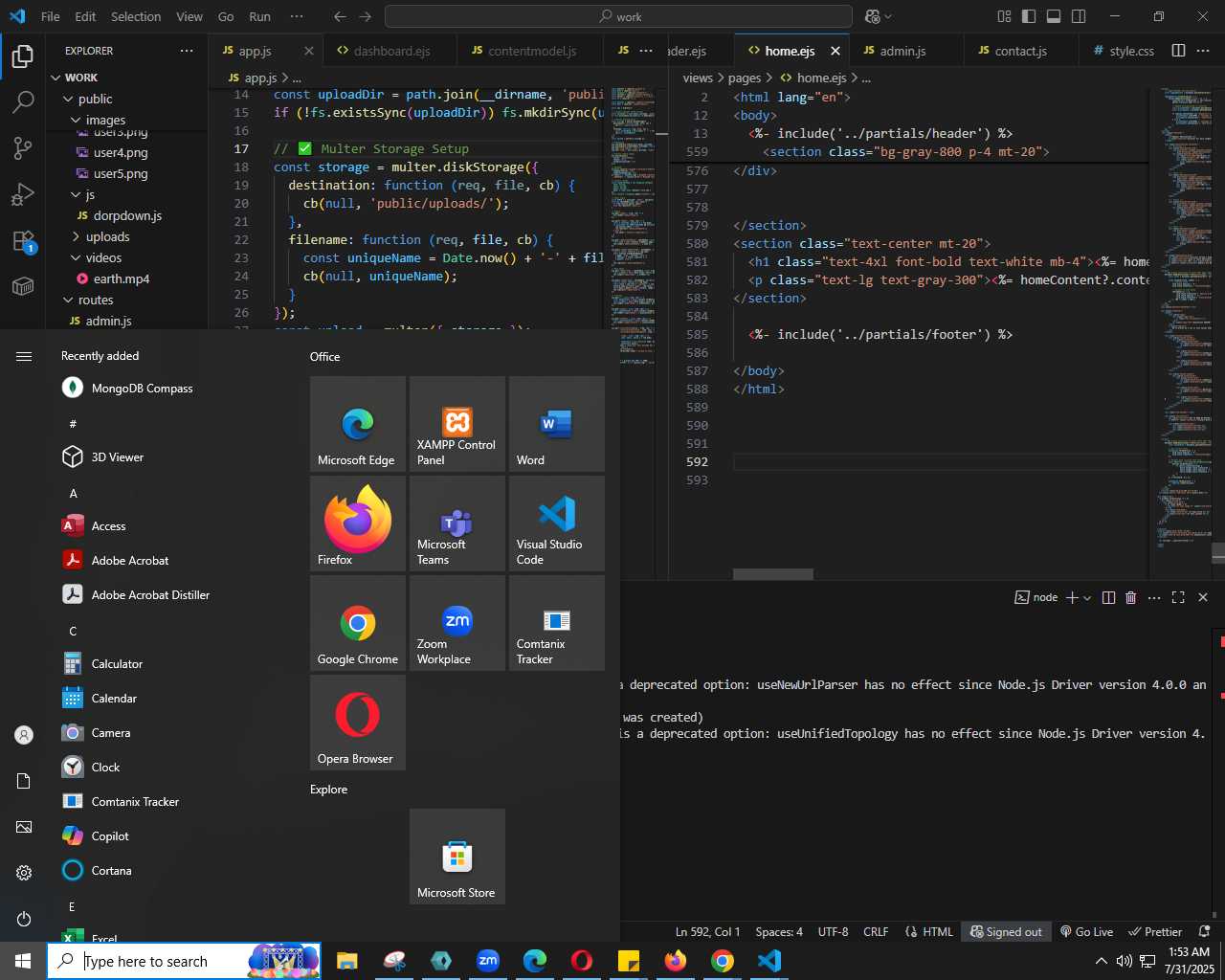
Task: Toggle the primary side bar layout button
Action: [1029, 16]
